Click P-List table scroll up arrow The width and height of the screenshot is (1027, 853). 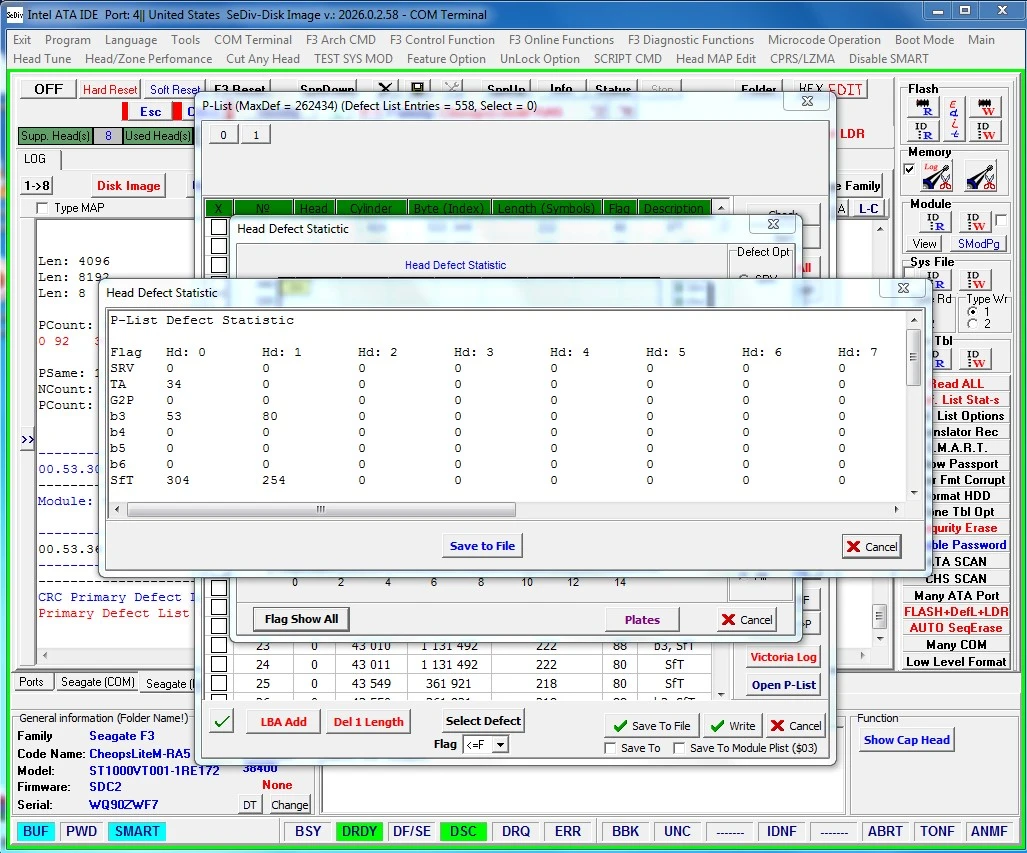coord(720,208)
